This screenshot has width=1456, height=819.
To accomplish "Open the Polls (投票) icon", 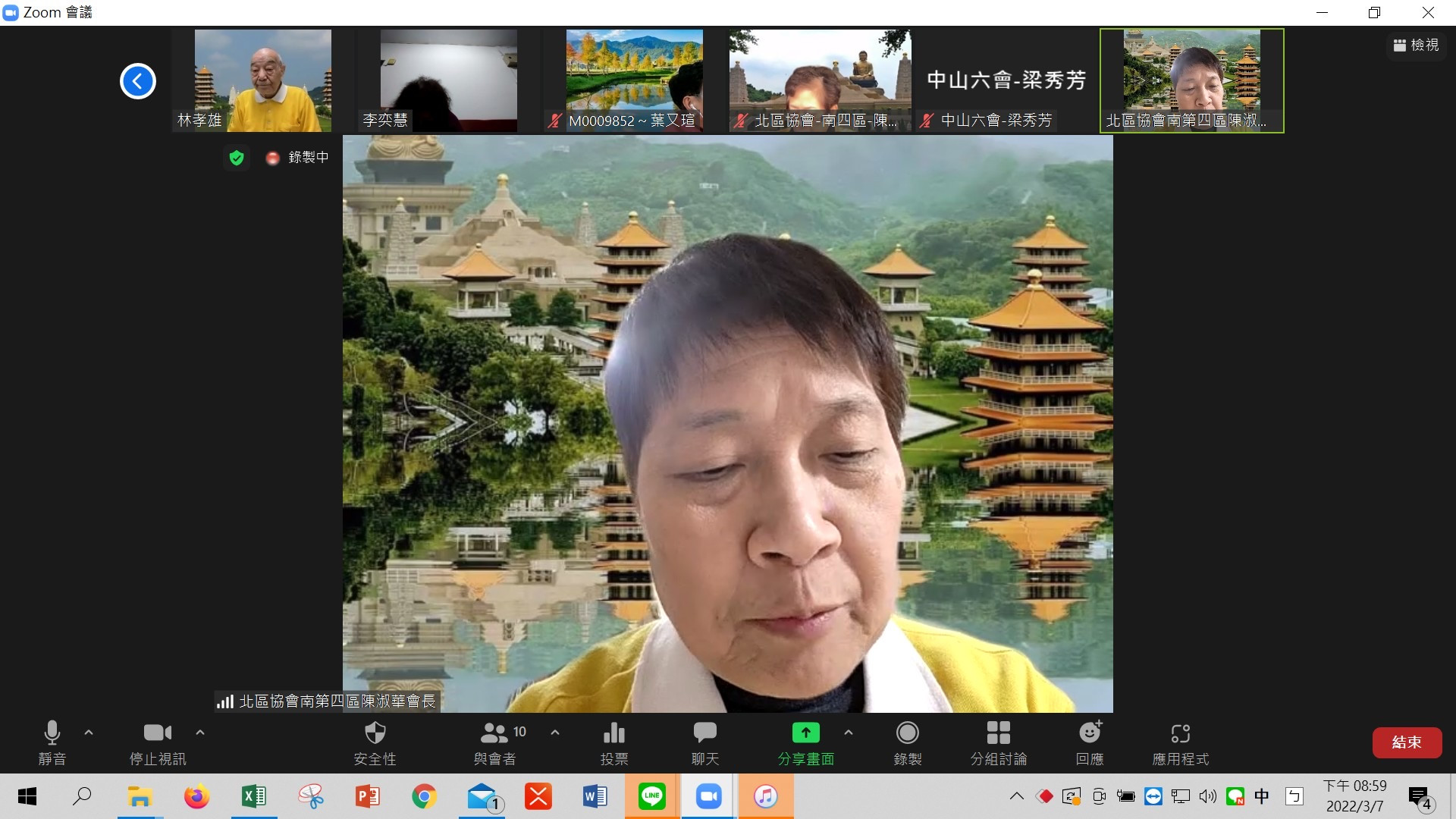I will 613,733.
